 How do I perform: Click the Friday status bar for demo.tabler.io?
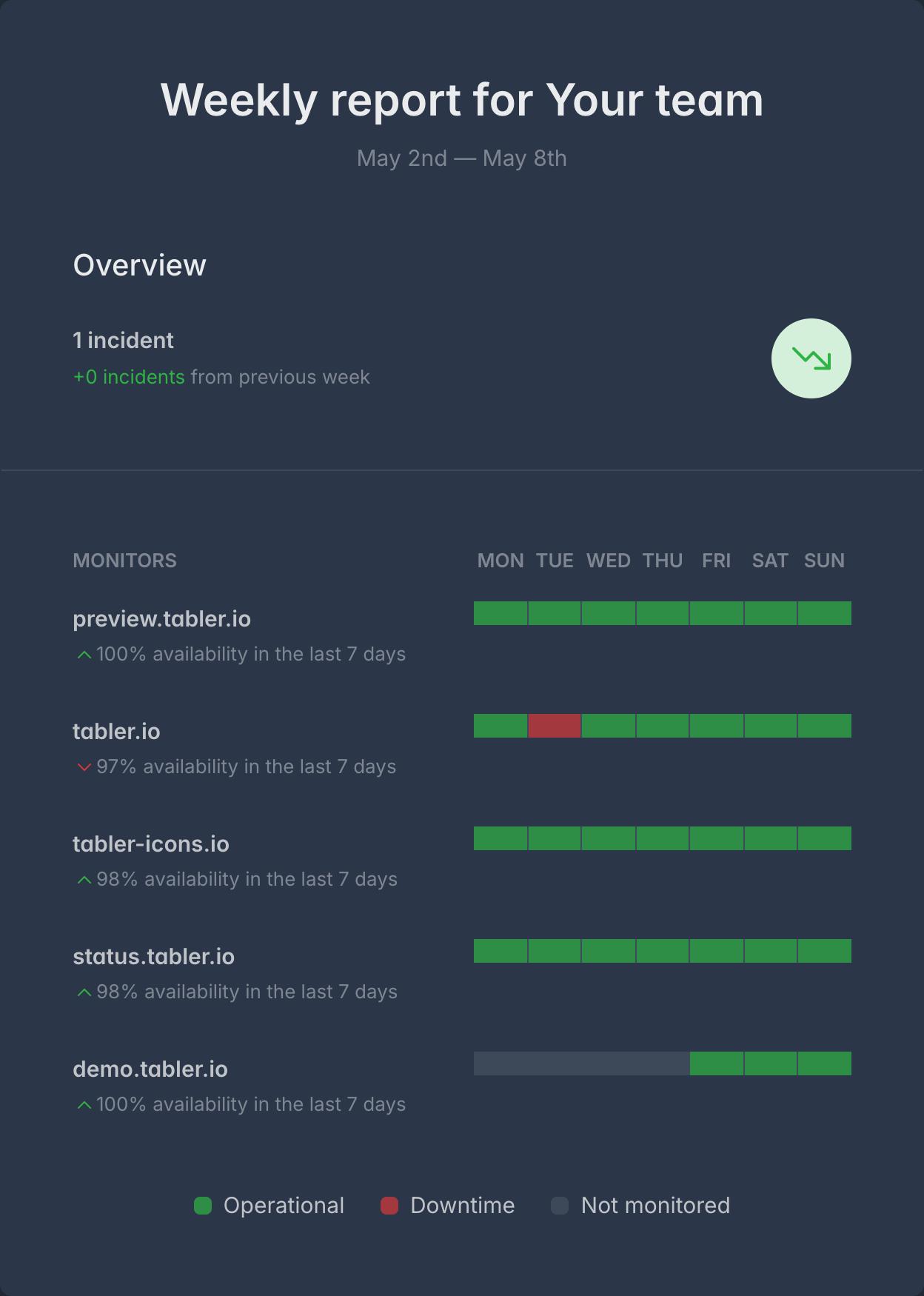coord(717,1063)
